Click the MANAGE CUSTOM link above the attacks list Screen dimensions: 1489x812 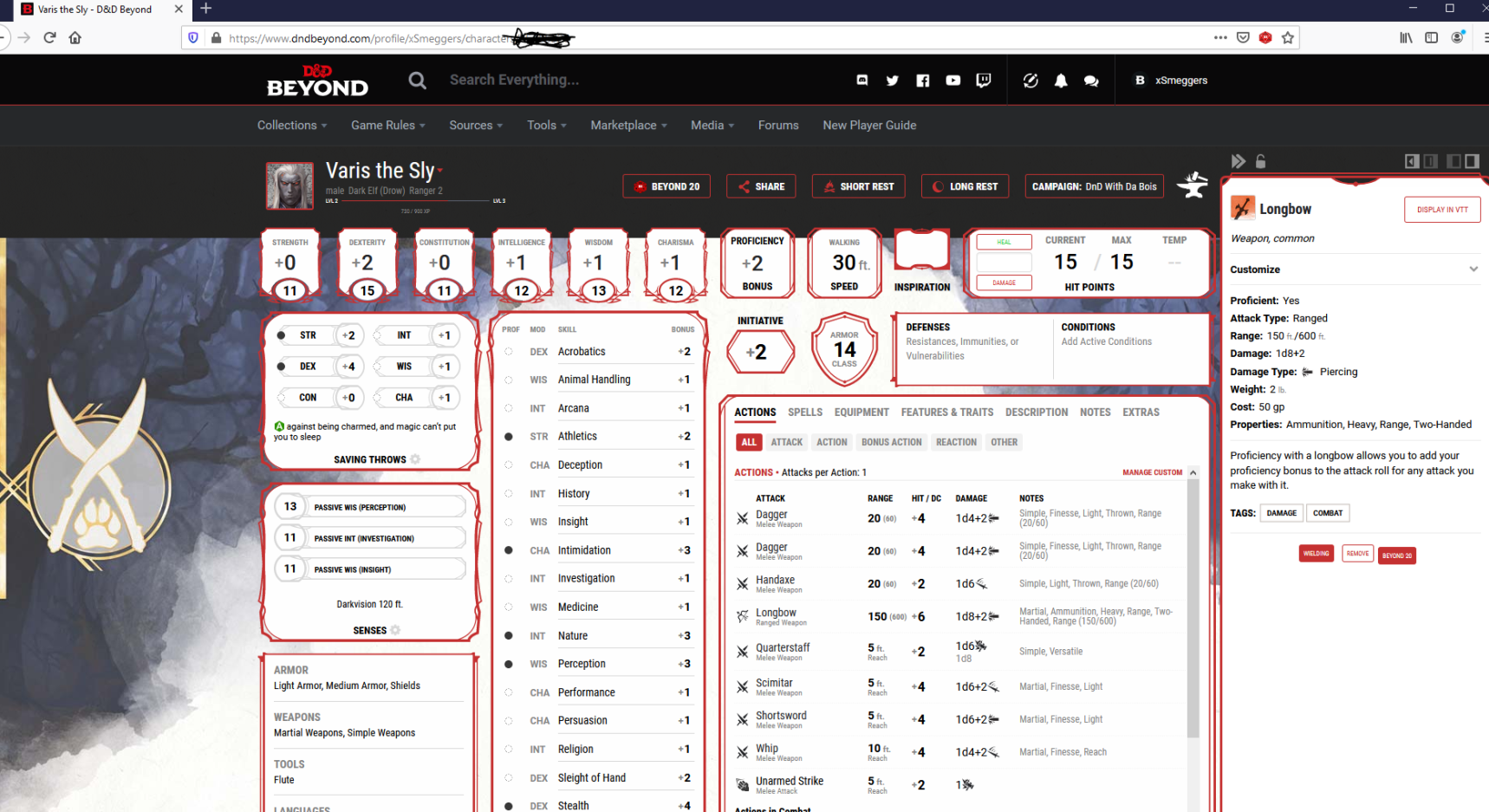(x=1152, y=472)
